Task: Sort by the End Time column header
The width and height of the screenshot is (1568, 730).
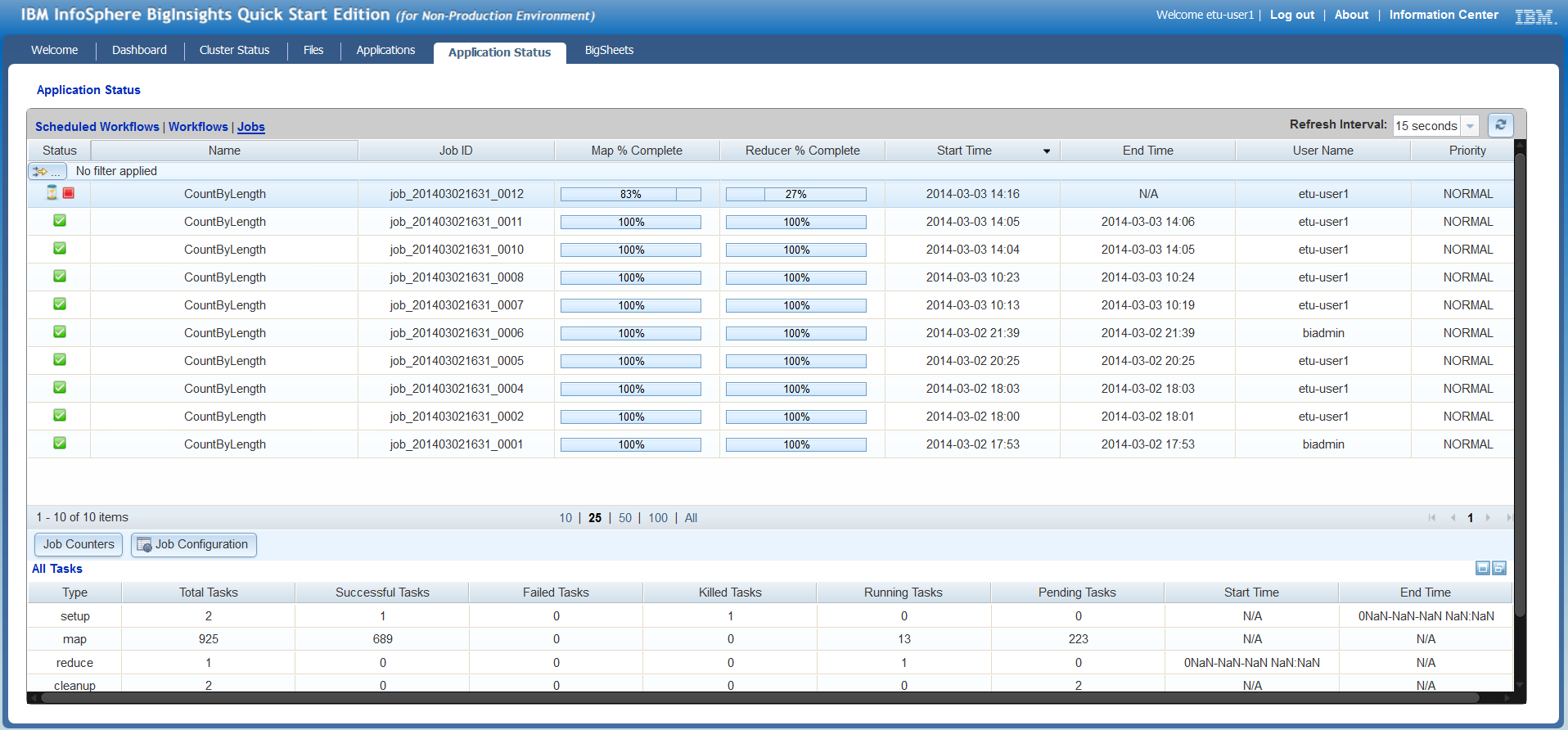Action: point(1148,151)
